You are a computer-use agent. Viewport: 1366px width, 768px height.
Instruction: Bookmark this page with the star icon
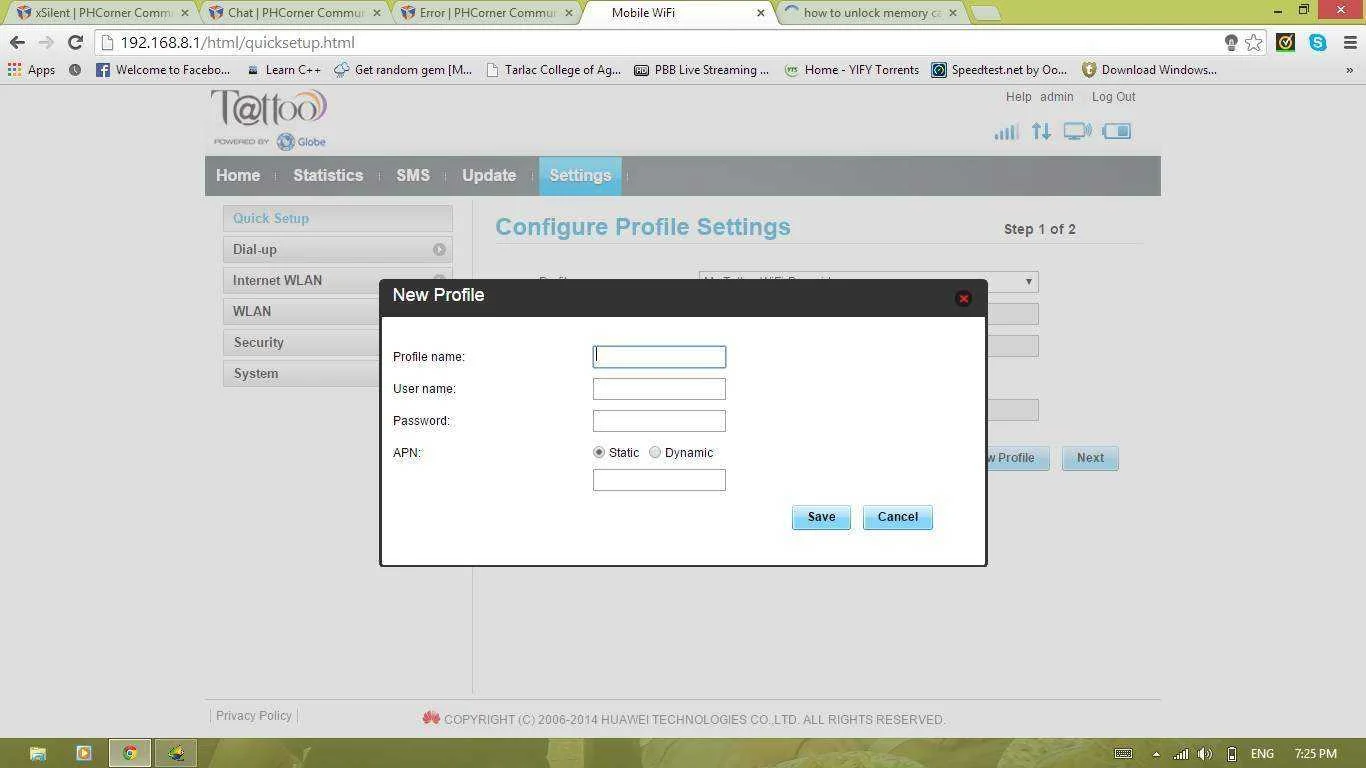click(1254, 43)
